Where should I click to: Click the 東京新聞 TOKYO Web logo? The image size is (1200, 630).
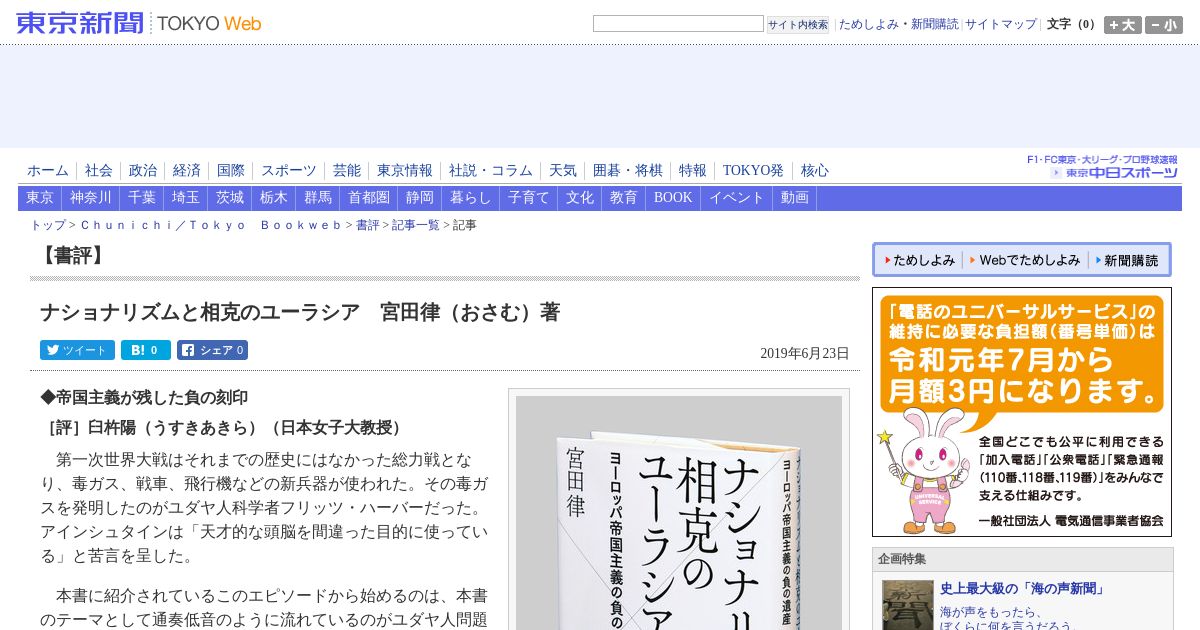139,23
